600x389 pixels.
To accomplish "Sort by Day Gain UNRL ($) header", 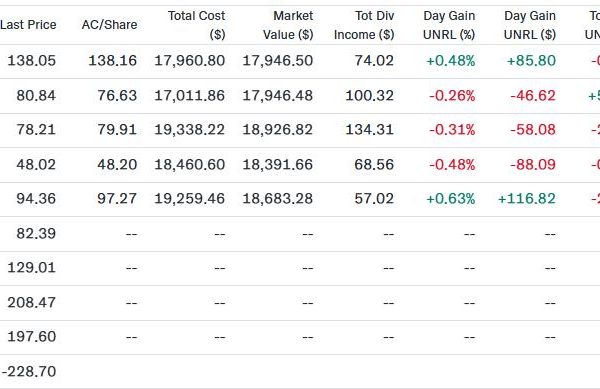I will pyautogui.click(x=530, y=25).
